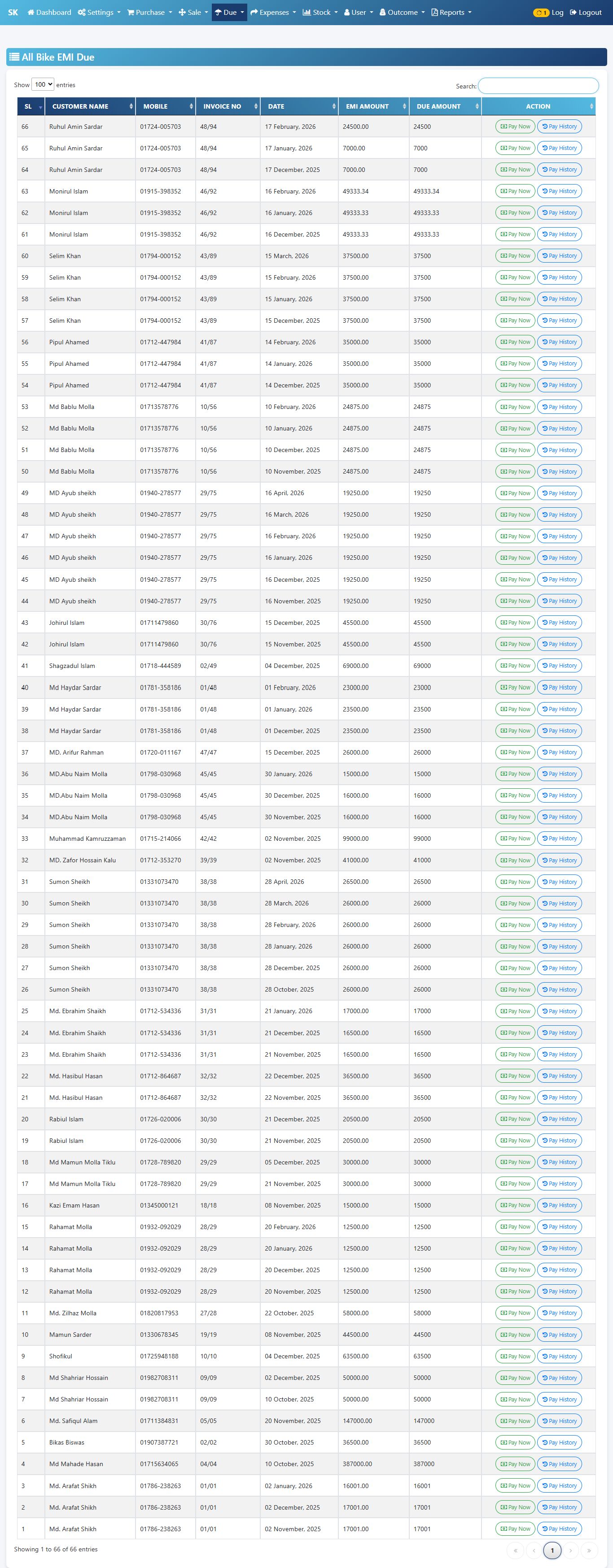Show Pay History for SL 53 Md Bablu Molla
Image resolution: width=613 pixels, height=1568 pixels.
tap(560, 407)
